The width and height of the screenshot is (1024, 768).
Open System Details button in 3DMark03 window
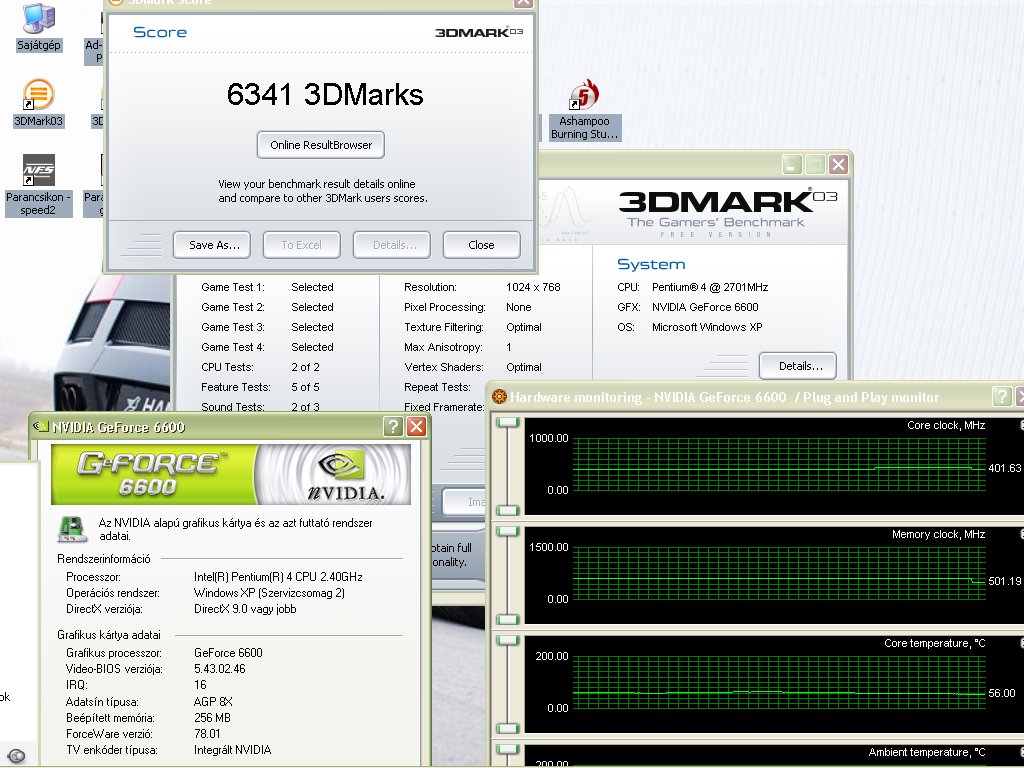coord(797,366)
